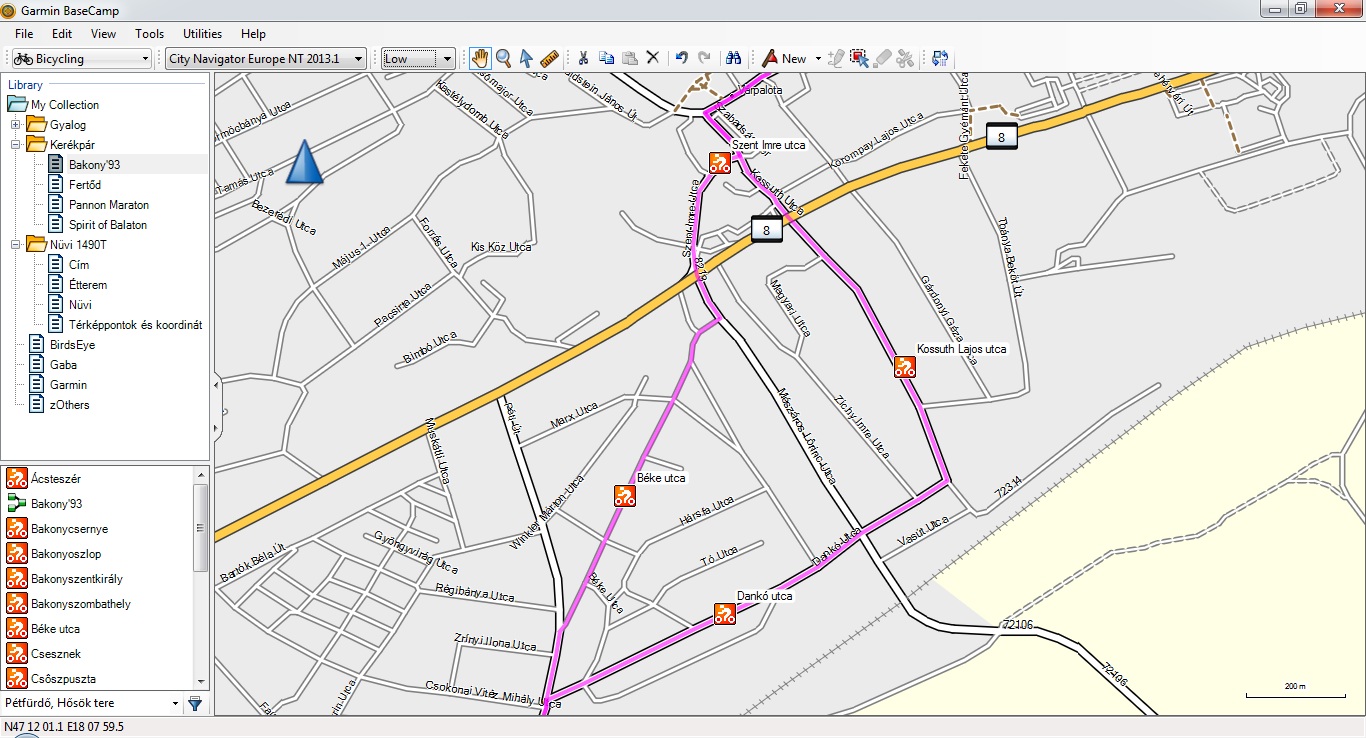Image resolution: width=1366 pixels, height=738 pixels.
Task: Click the filter funnel icon
Action: tap(195, 704)
